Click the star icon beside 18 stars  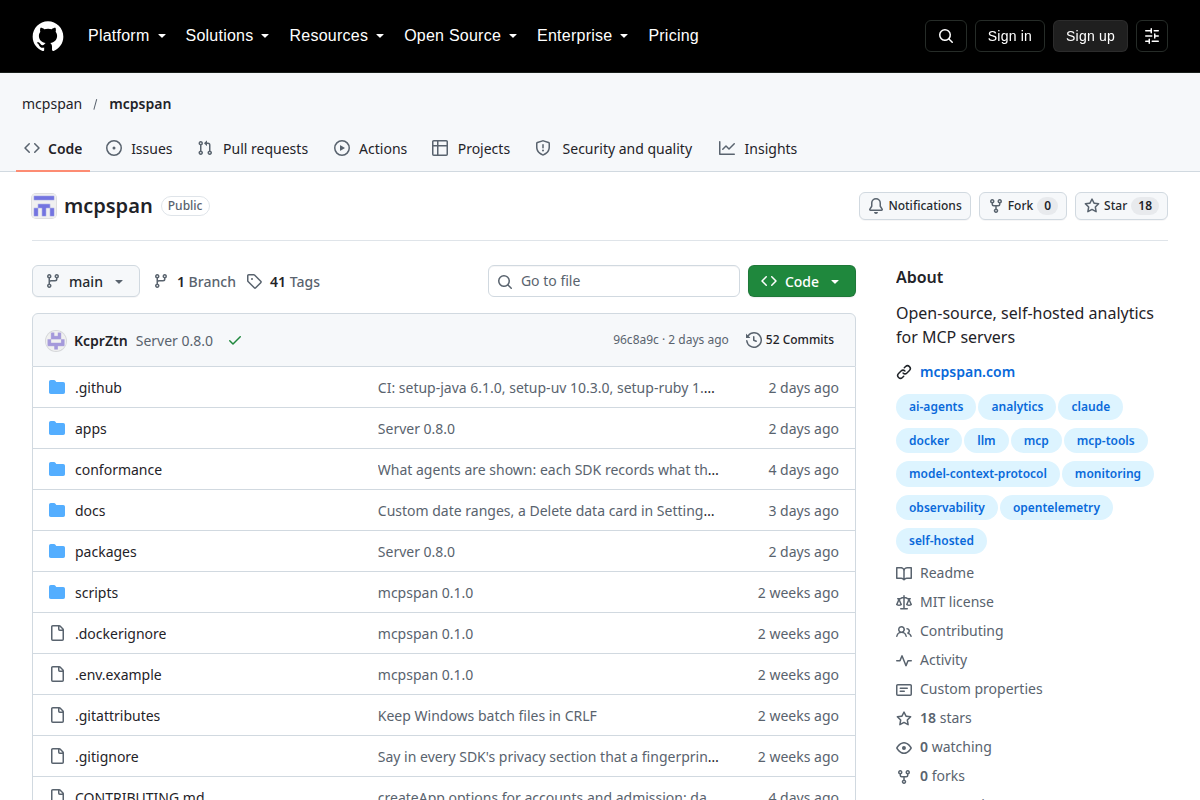[x=904, y=718]
